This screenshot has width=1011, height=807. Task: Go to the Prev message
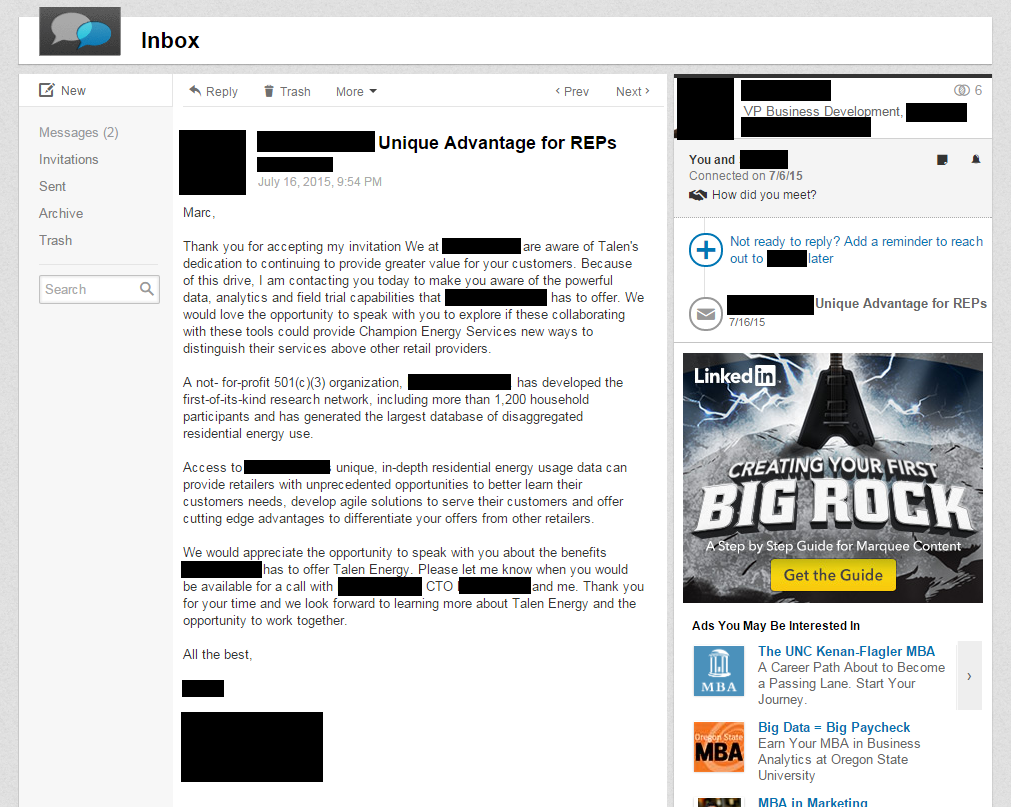click(x=572, y=92)
